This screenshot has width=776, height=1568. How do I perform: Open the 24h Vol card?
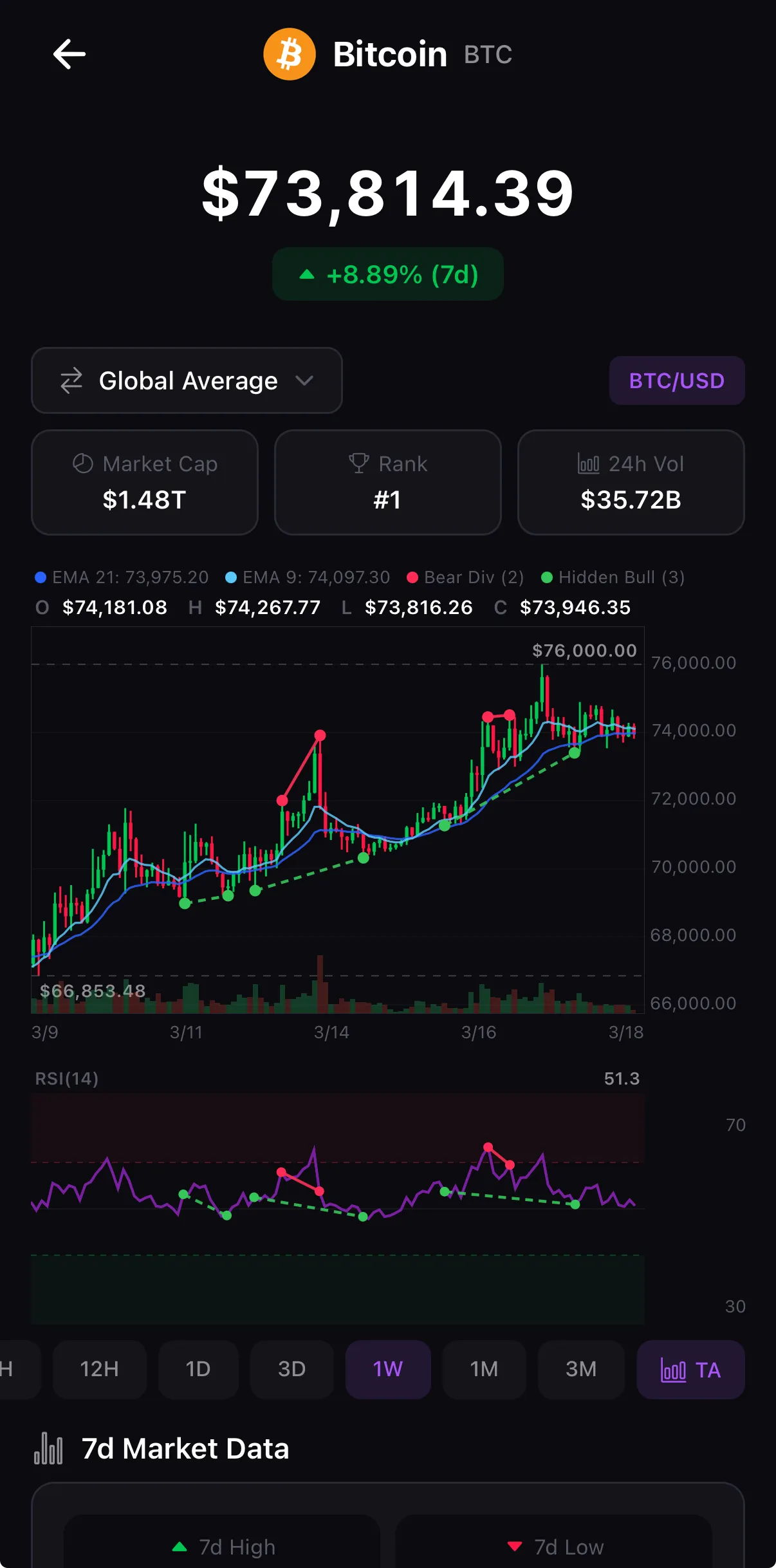[631, 482]
